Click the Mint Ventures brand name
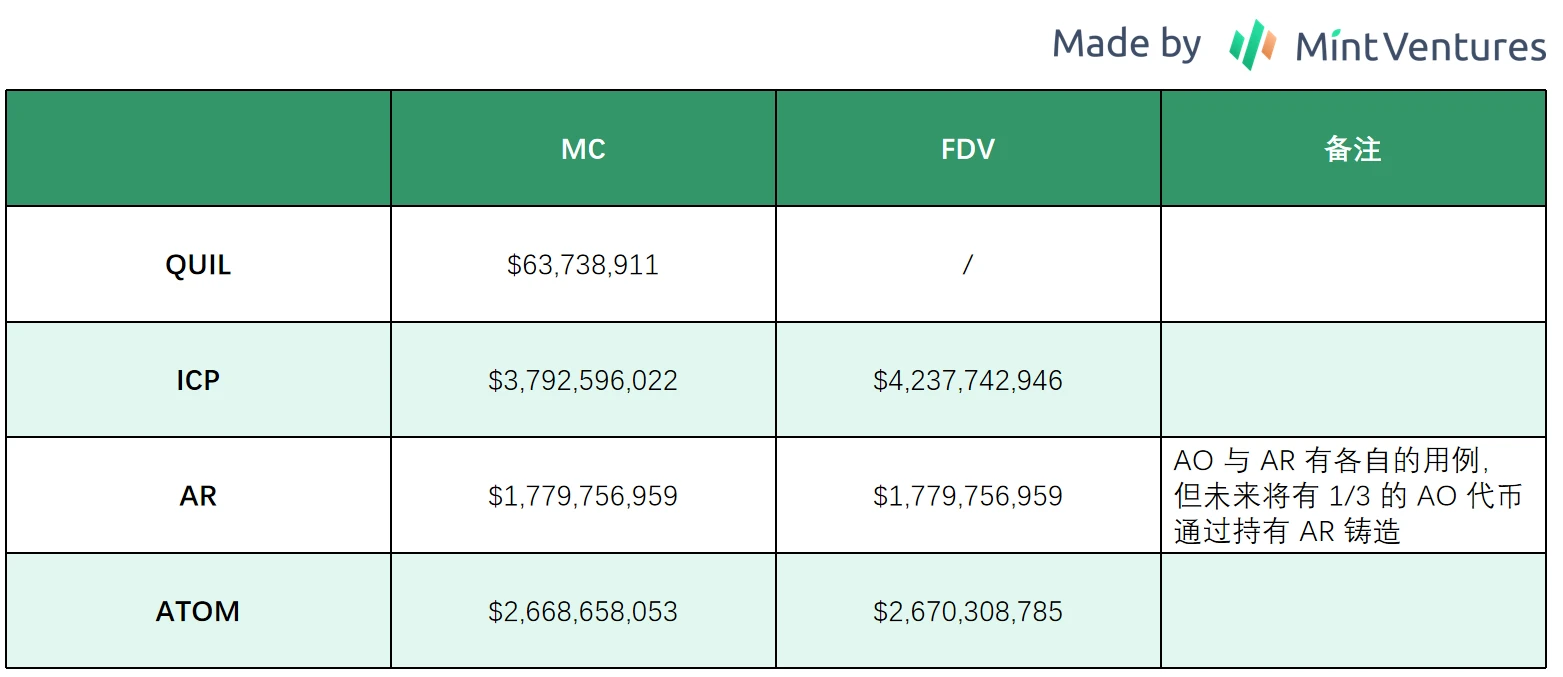Screen dimensions: 1563x677 tap(1420, 47)
